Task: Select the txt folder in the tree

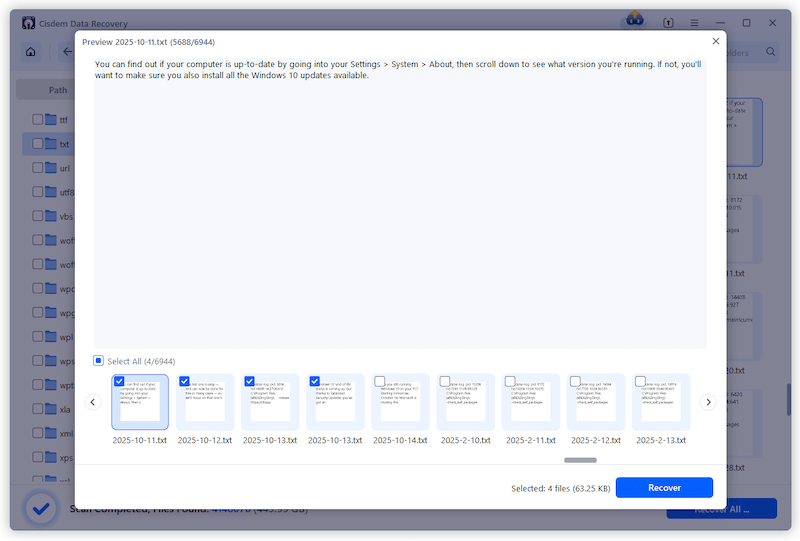Action: coord(63,144)
